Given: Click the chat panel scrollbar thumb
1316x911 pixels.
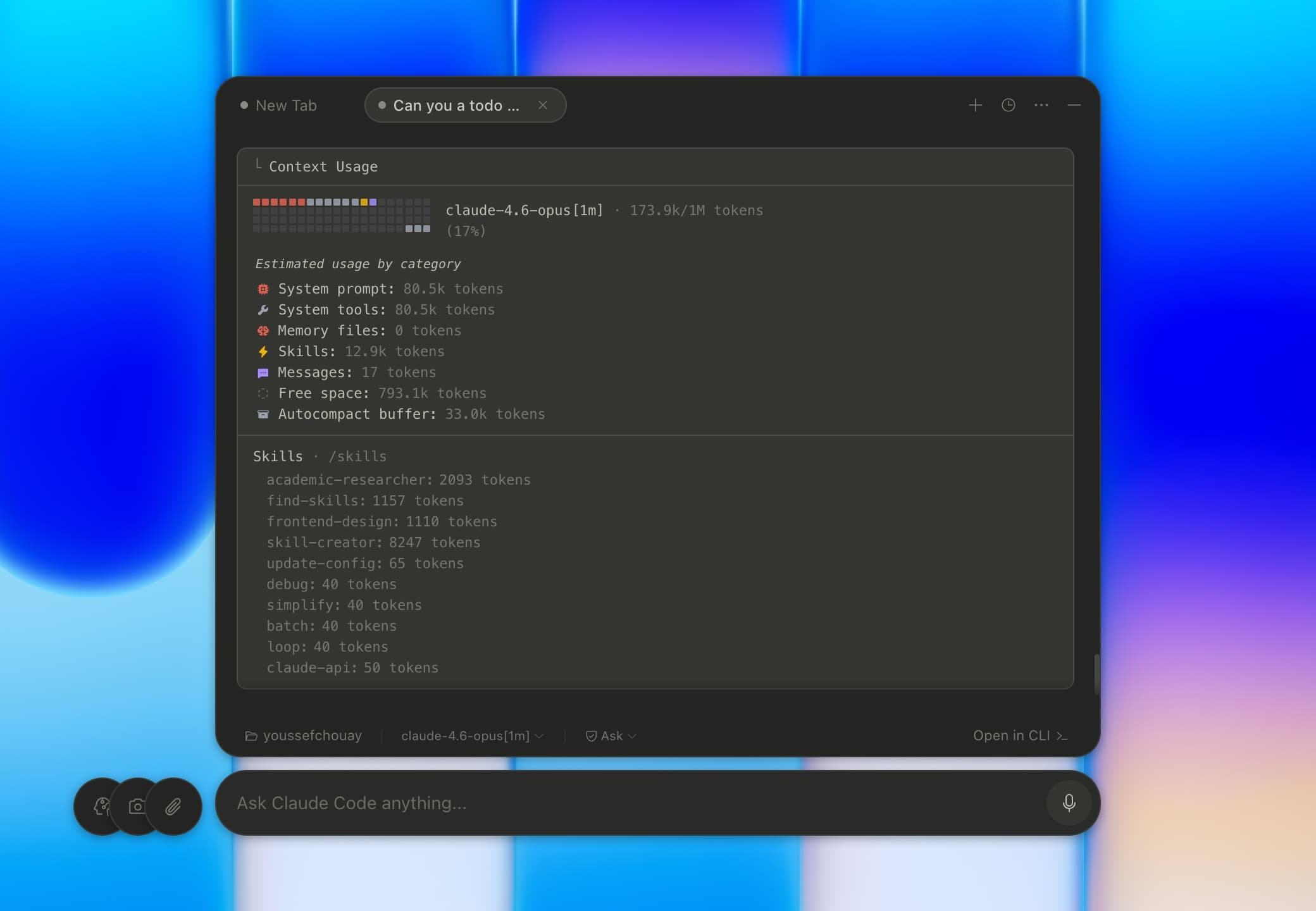Looking at the screenshot, I should [1096, 674].
